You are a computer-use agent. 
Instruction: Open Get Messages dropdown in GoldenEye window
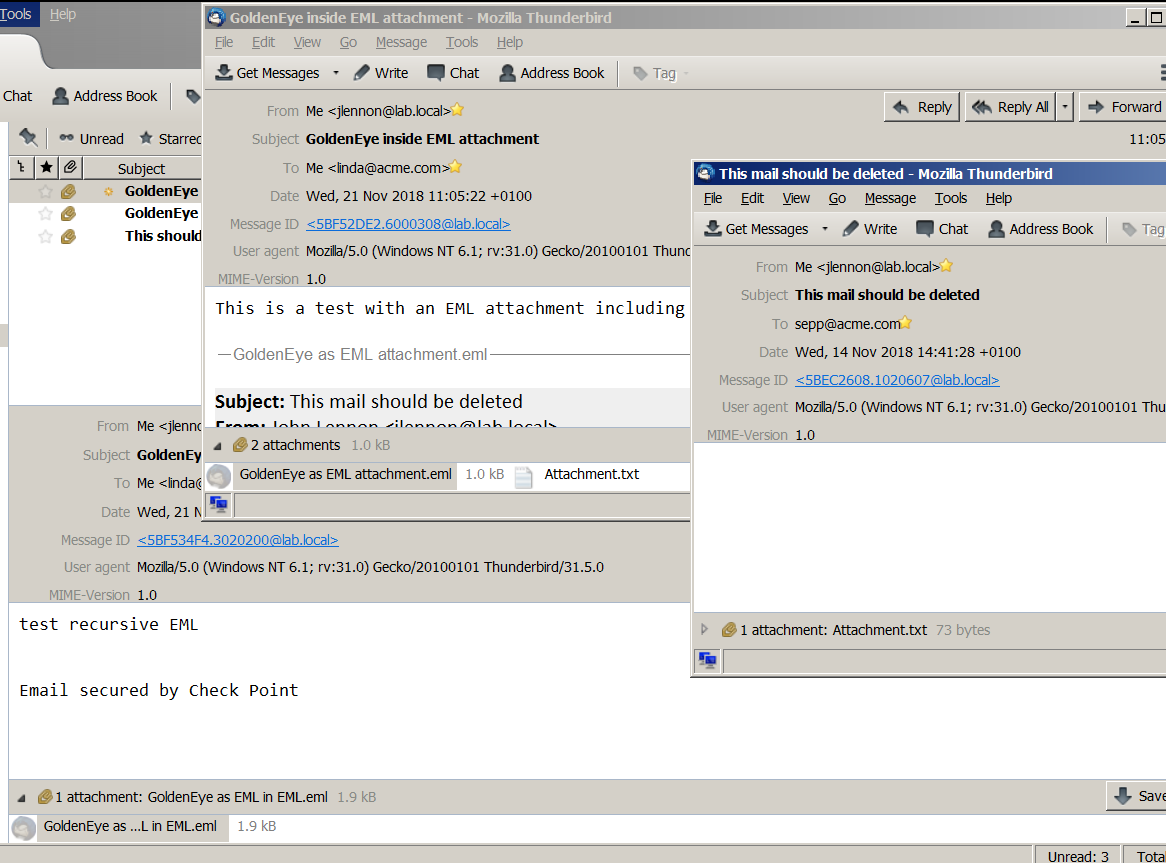[336, 73]
